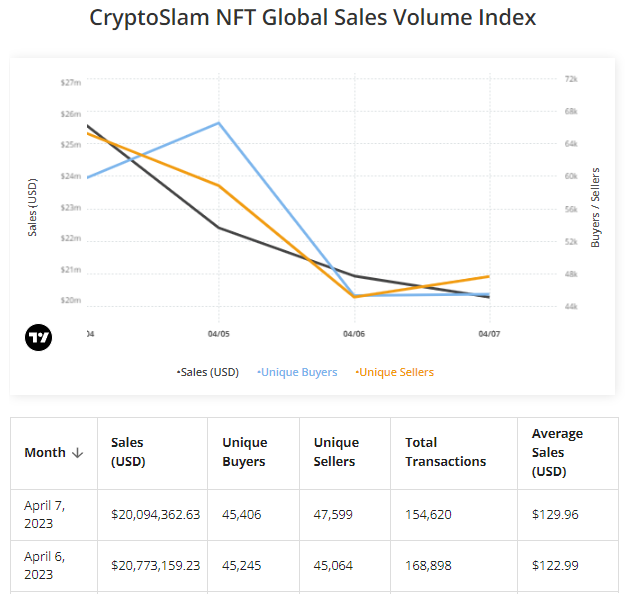This screenshot has height=594, width=629.
Task: Click the Average Sales (USD) header
Action: 557,452
